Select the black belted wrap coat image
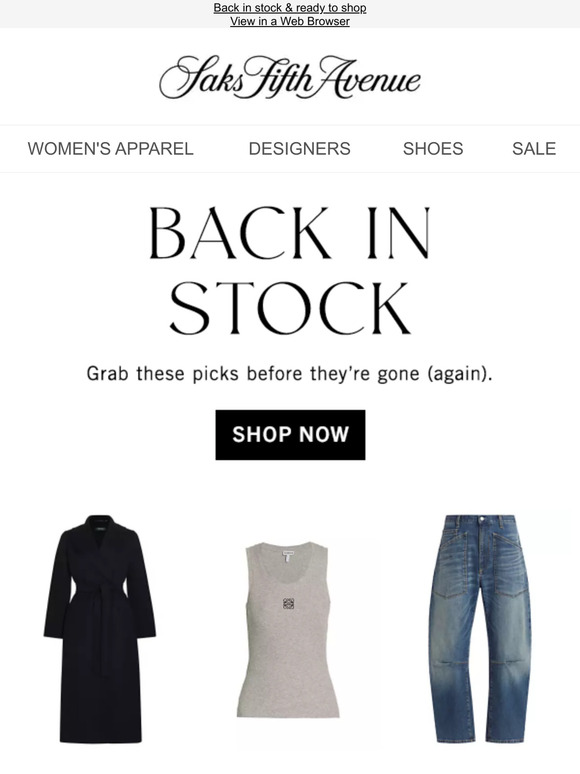The image size is (580, 774). click(100, 629)
